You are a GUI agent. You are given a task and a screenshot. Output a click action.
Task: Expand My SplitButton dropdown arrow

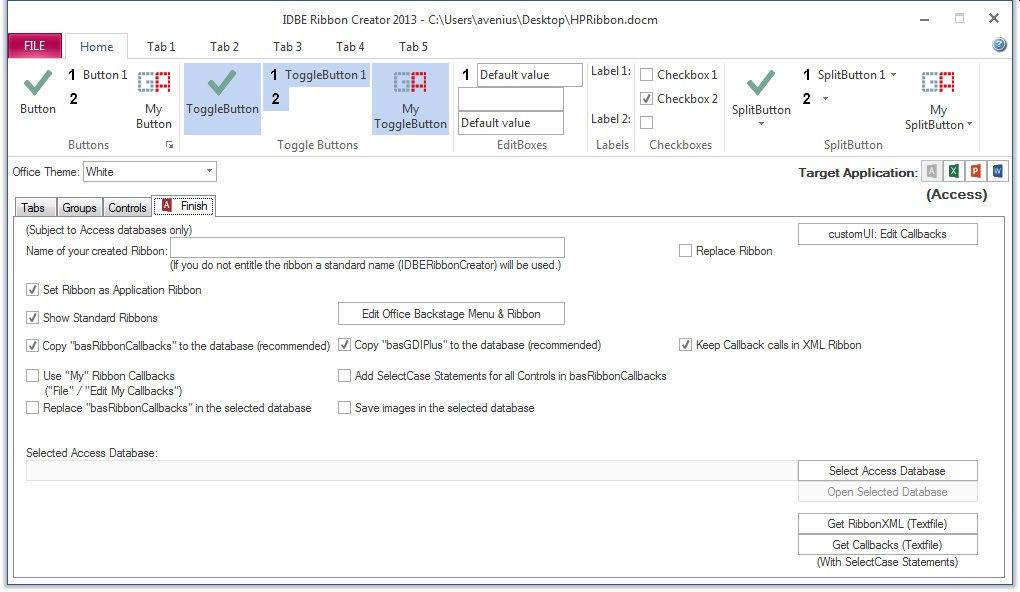969,124
